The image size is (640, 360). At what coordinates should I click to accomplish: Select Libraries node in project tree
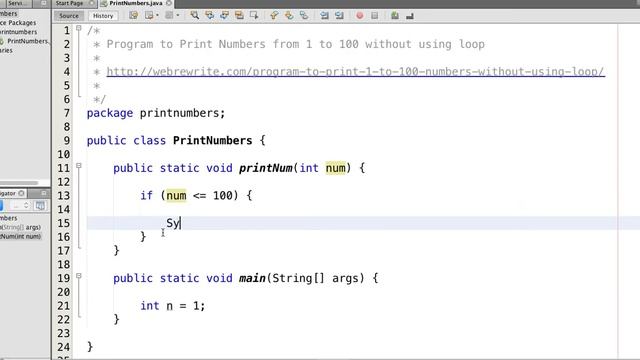point(6,50)
